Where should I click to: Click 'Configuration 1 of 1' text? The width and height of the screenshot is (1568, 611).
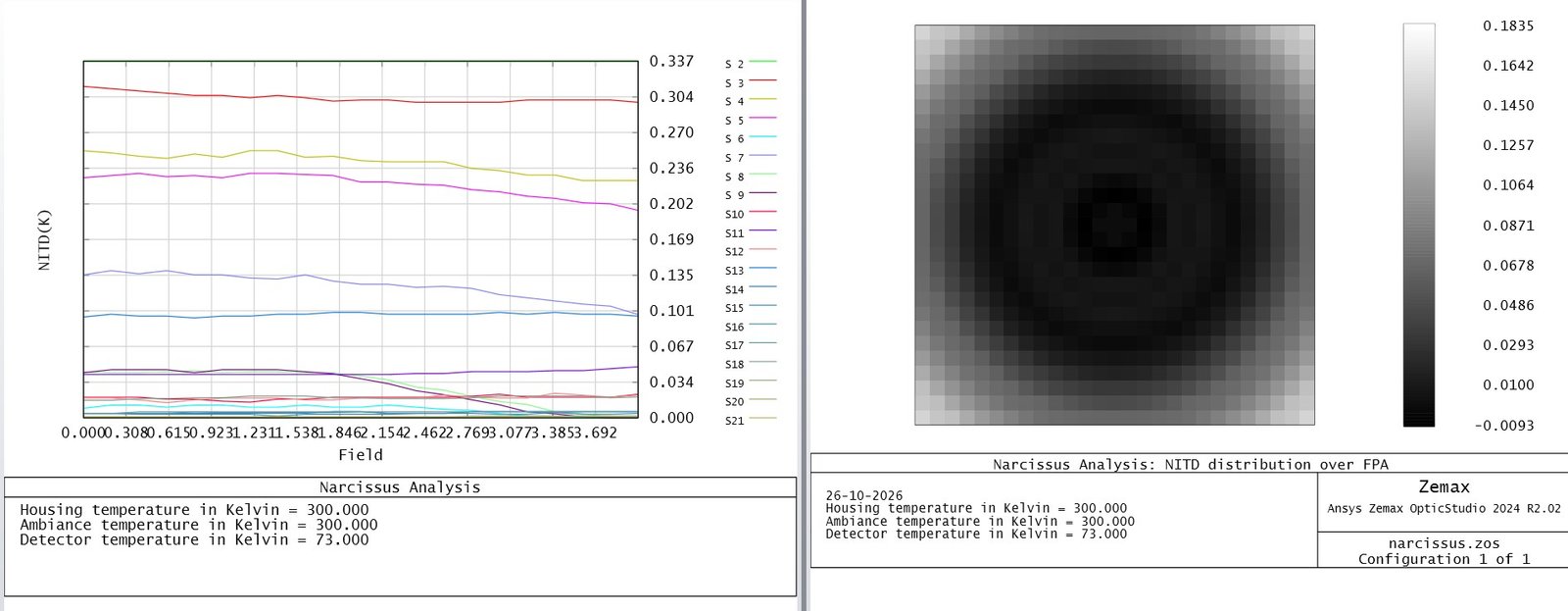coord(1444,559)
